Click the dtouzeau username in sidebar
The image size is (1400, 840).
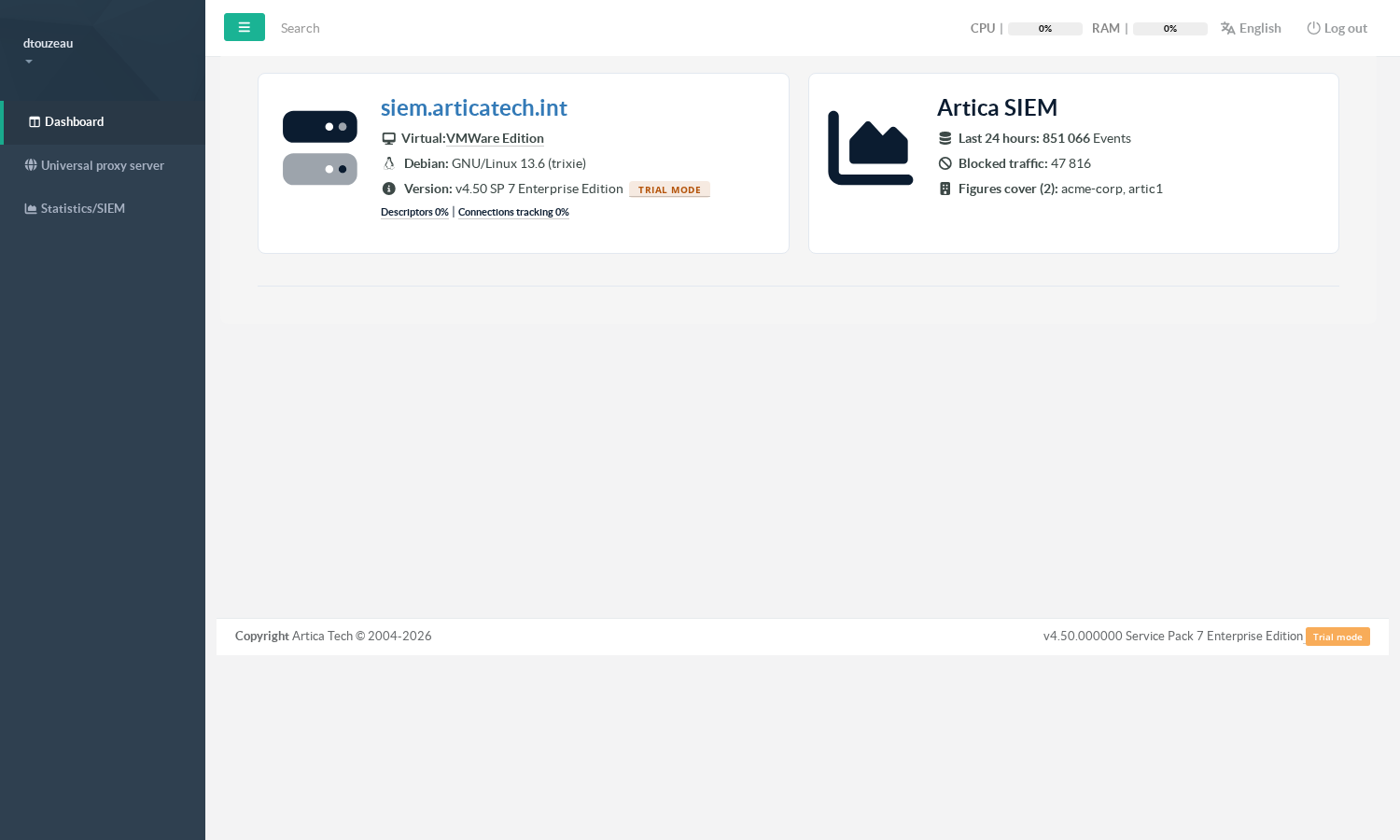click(x=49, y=43)
